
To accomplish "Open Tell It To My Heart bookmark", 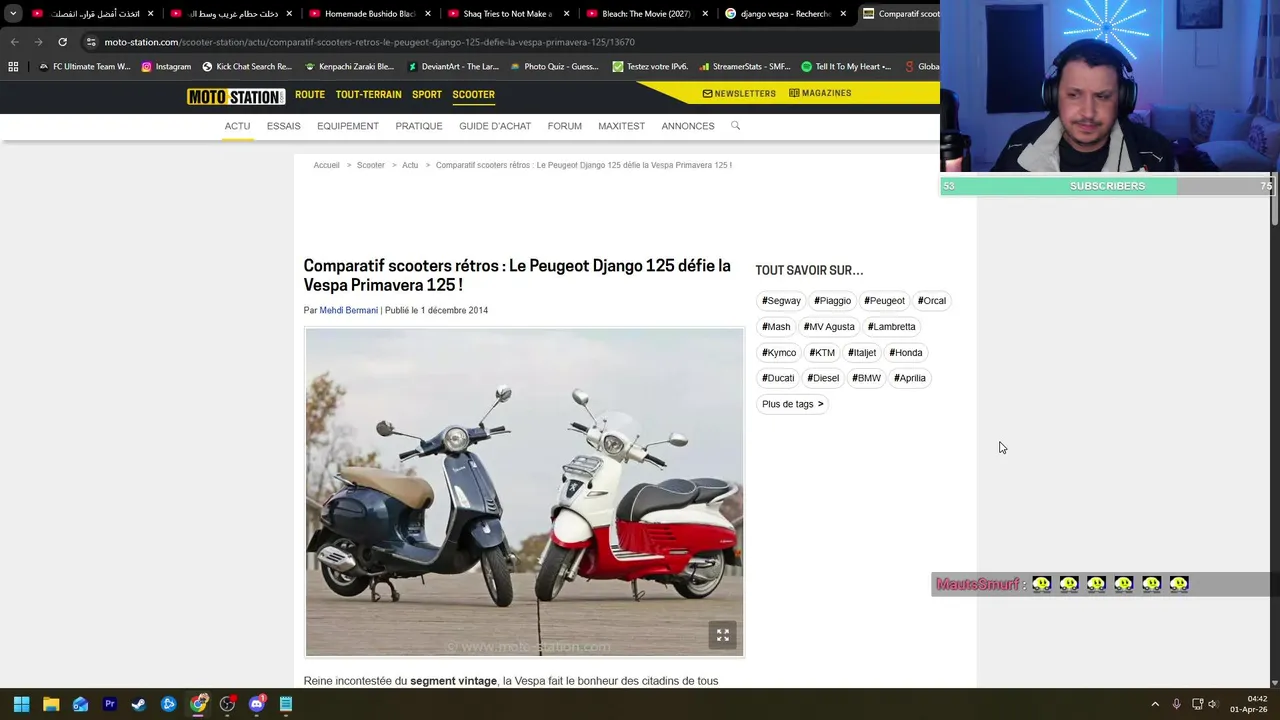I will point(846,67).
